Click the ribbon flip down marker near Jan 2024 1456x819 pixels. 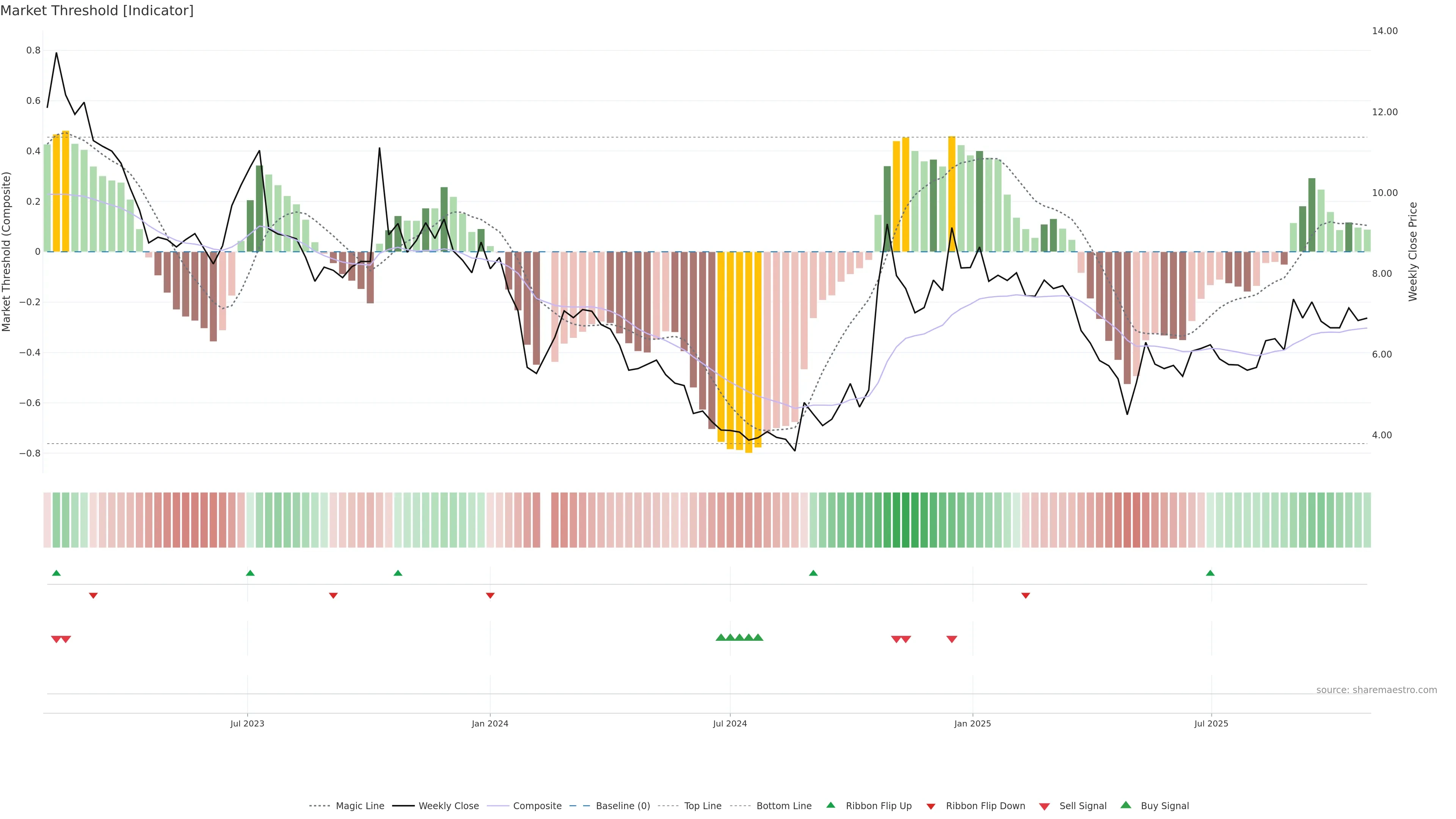[490, 595]
